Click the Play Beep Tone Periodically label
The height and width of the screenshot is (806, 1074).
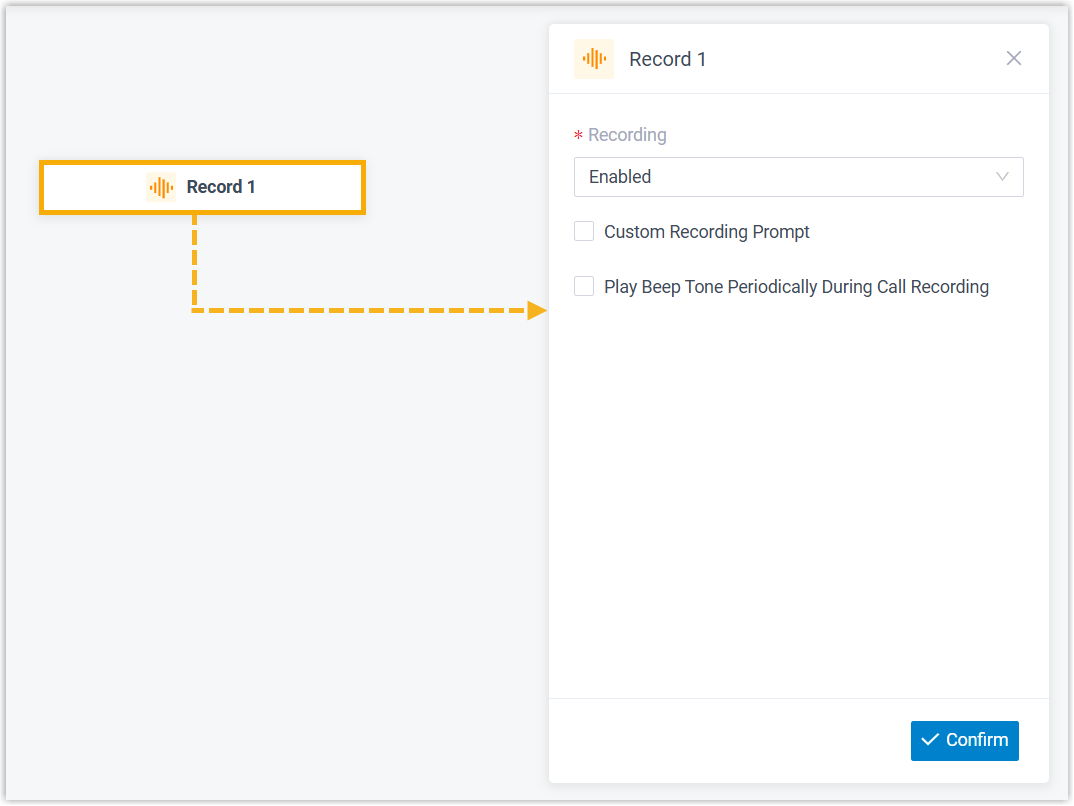[x=796, y=287]
